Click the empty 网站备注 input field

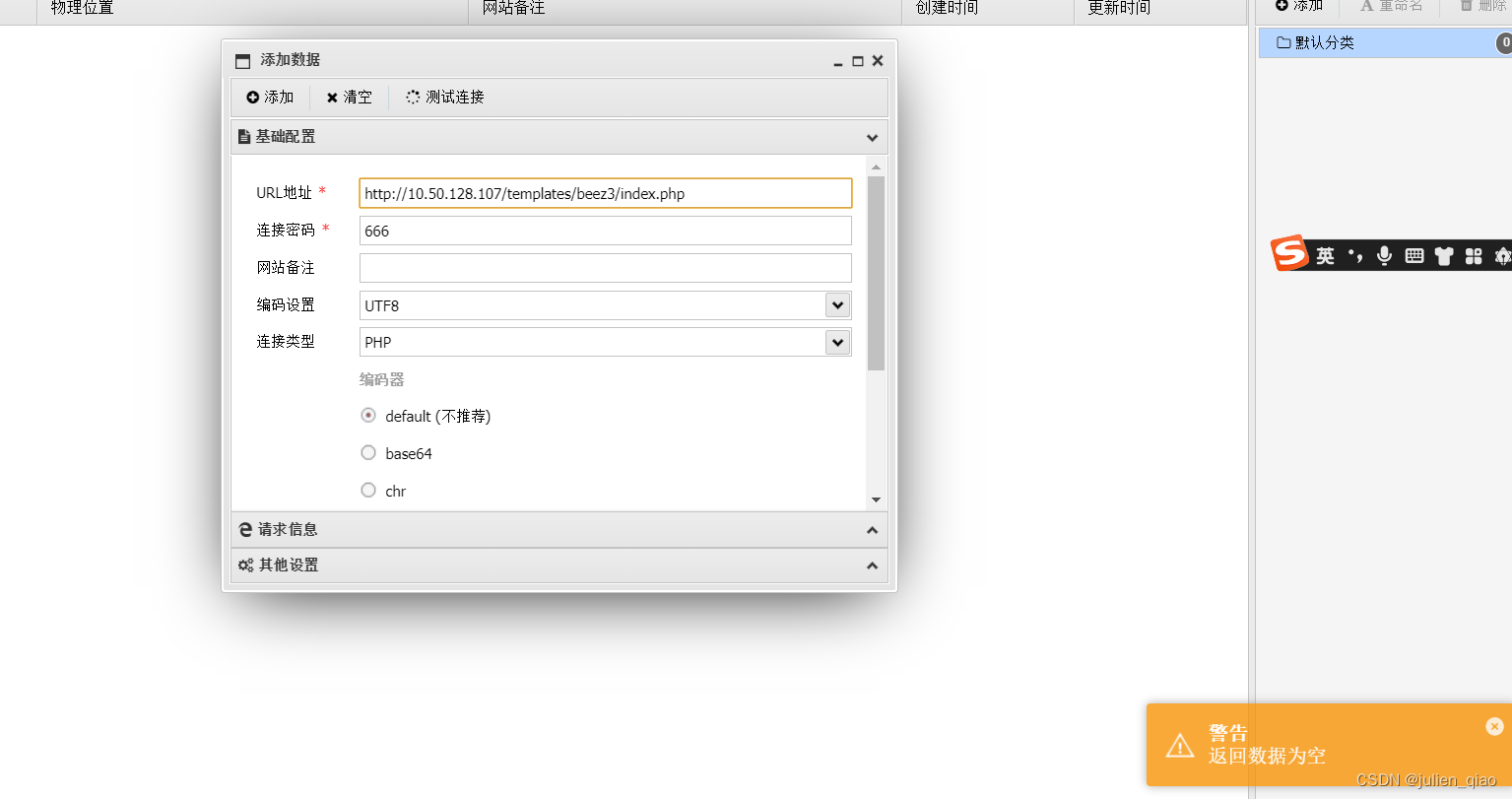pos(605,268)
